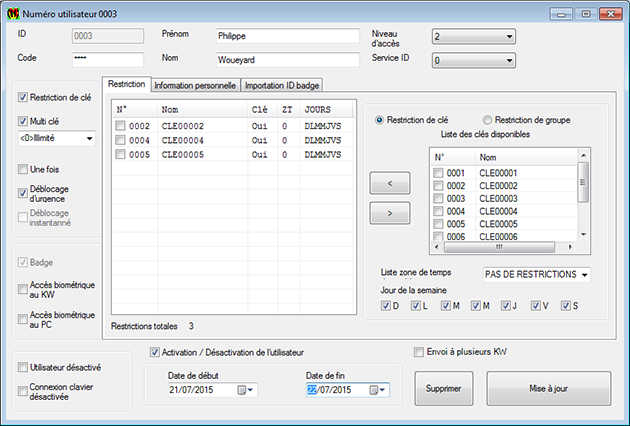Open the Importation ID badge tab
The image size is (630, 426).
282,86
